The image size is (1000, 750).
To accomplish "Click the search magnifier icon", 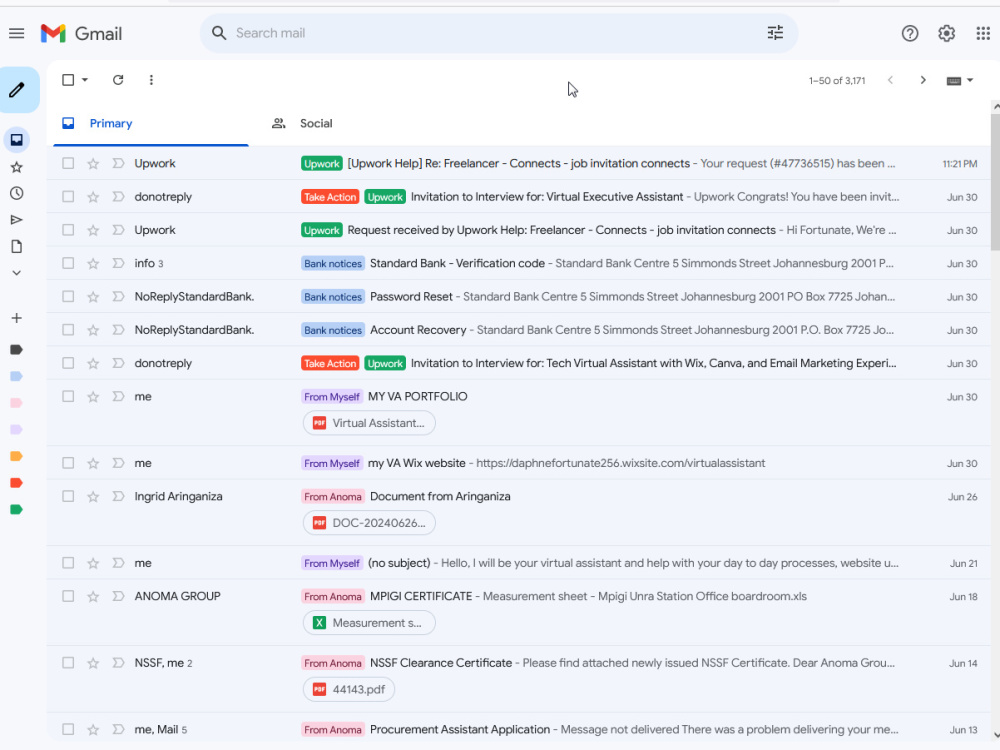I will point(219,33).
